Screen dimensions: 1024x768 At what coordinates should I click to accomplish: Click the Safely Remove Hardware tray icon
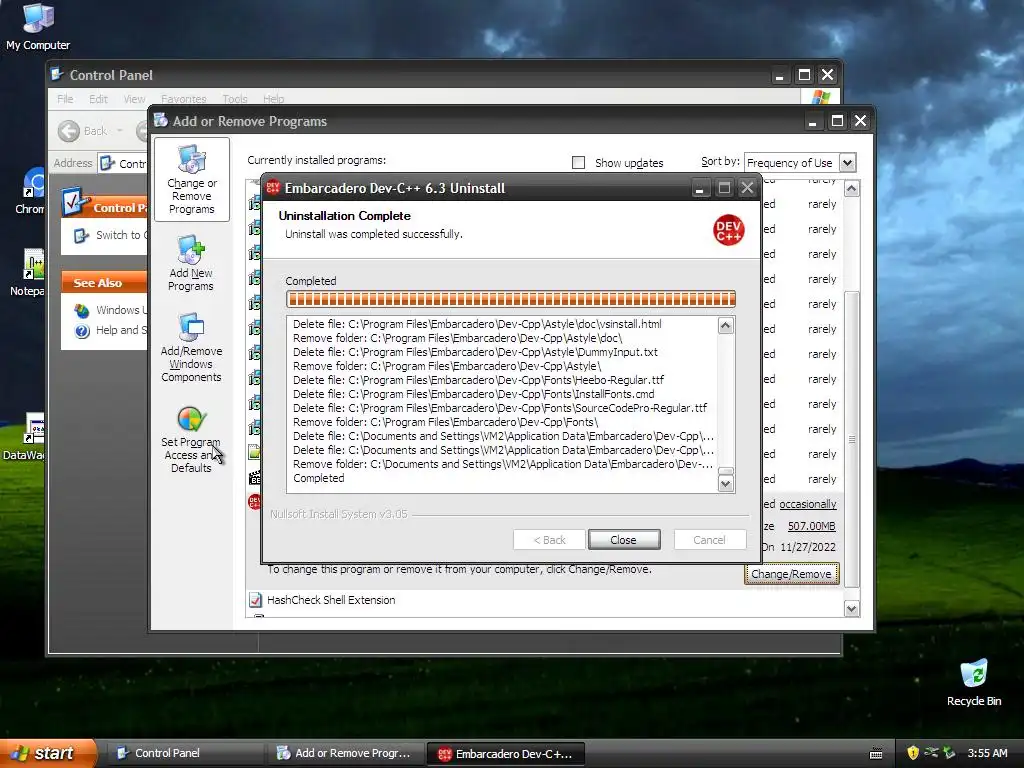(950, 753)
